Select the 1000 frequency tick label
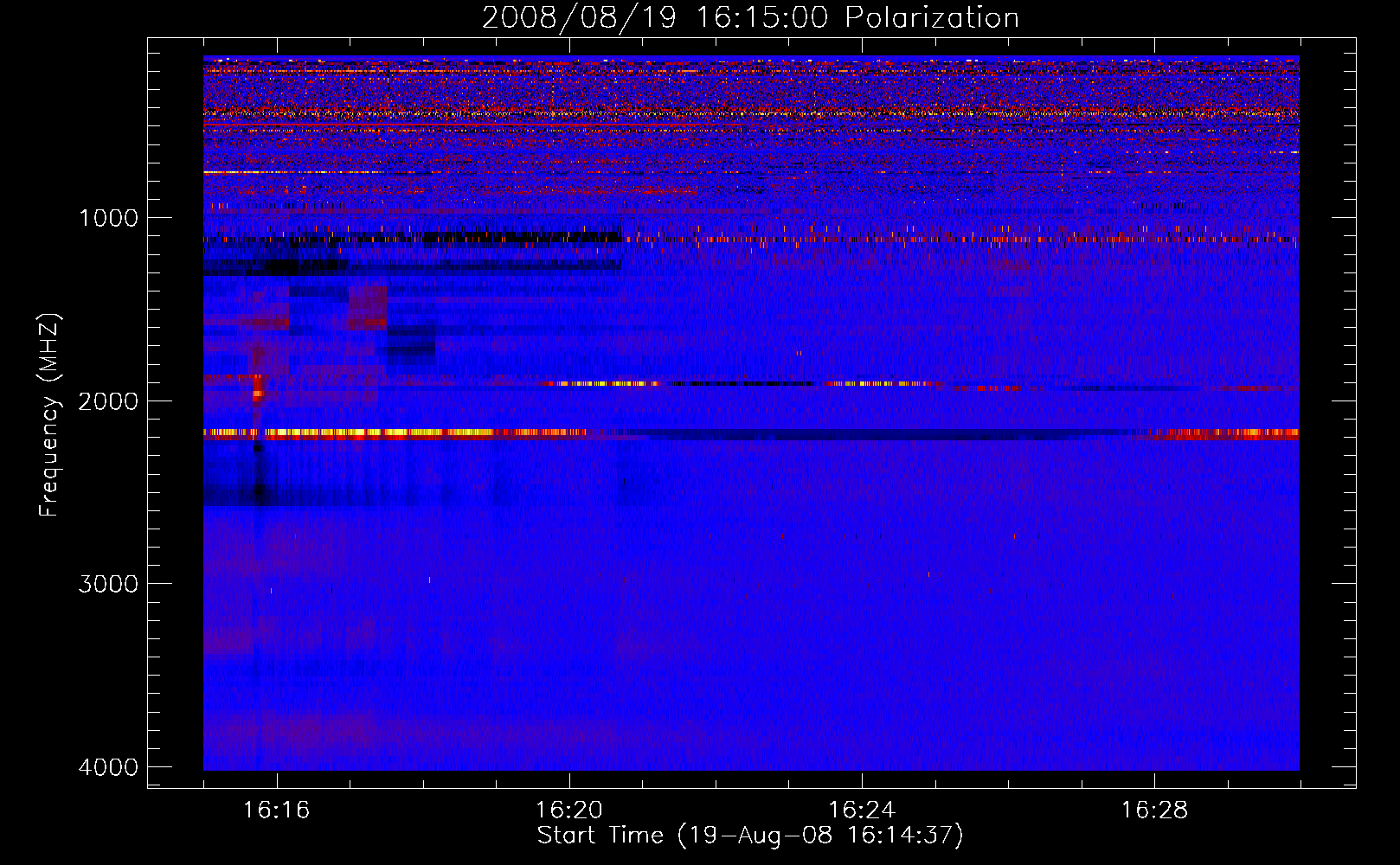 tap(108, 217)
